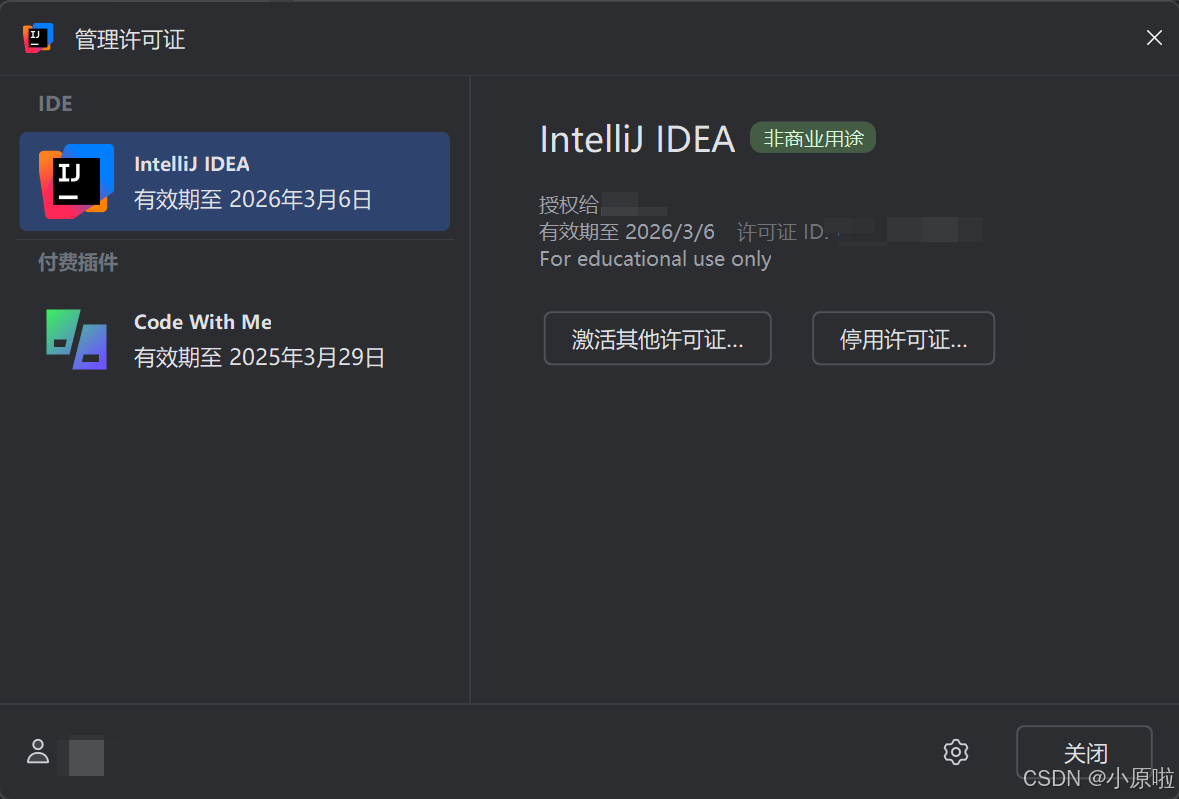1179x799 pixels.
Task: Click the IDE section header
Action: [56, 104]
